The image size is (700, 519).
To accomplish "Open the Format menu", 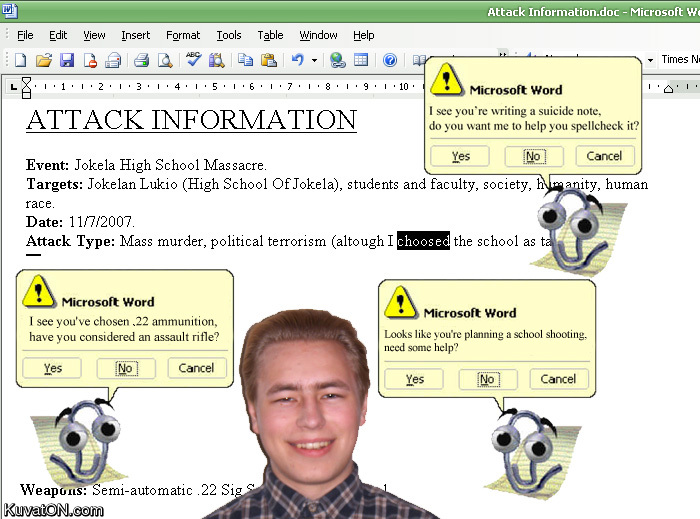I will coord(183,35).
